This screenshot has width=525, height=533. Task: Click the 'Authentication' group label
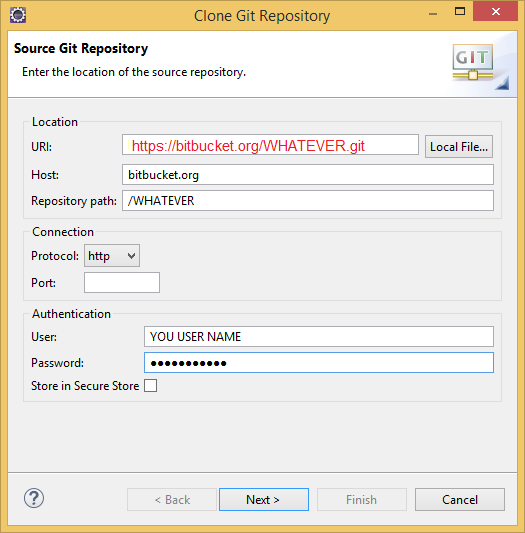[71, 314]
